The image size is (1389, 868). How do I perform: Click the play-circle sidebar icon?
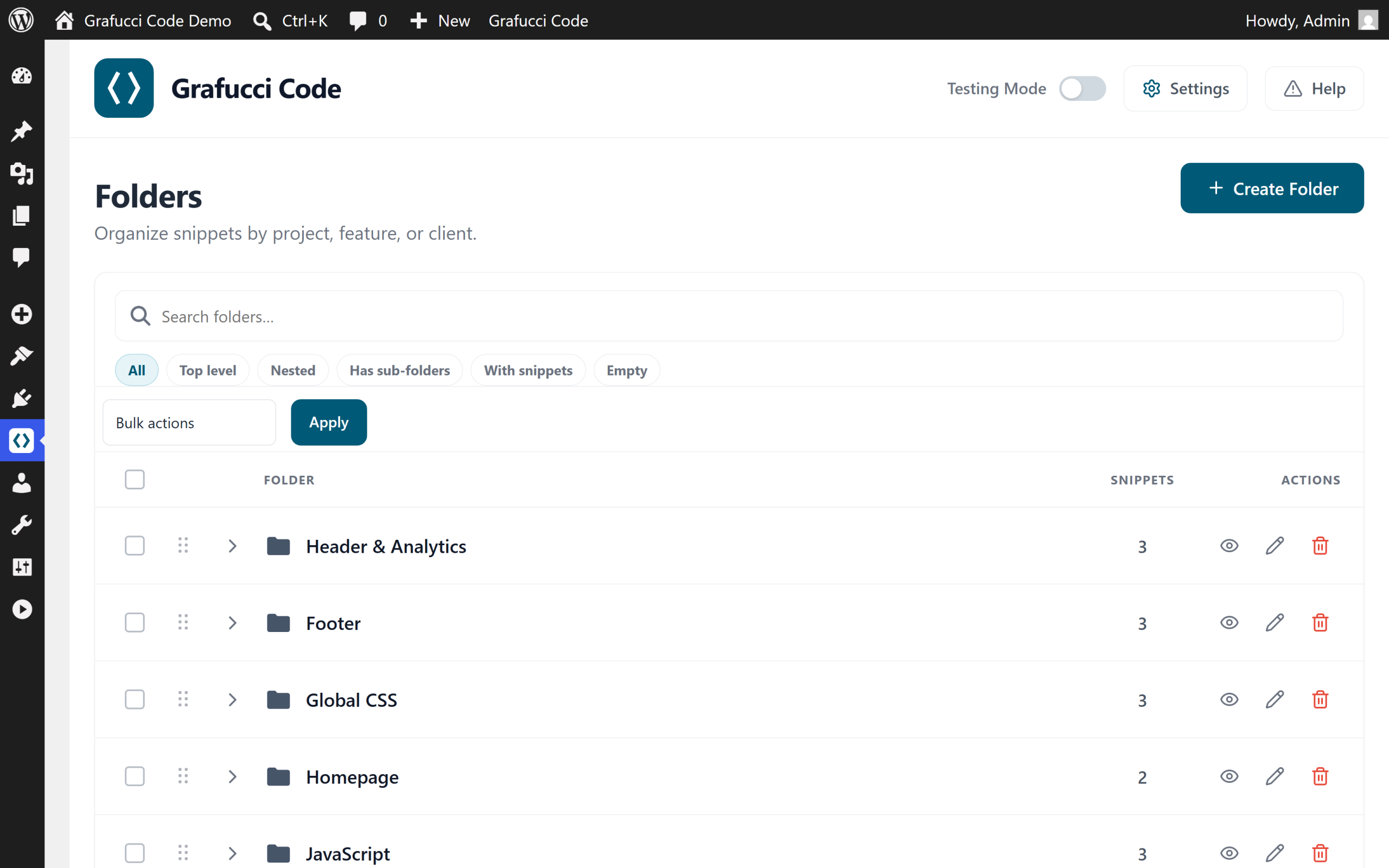pyautogui.click(x=22, y=609)
